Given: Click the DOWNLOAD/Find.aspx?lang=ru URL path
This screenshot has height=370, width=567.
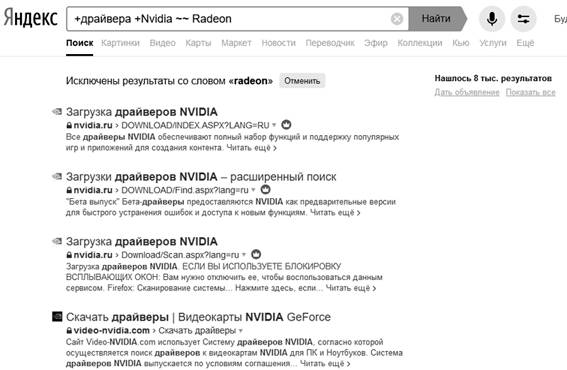Looking at the screenshot, I should coord(185,190).
